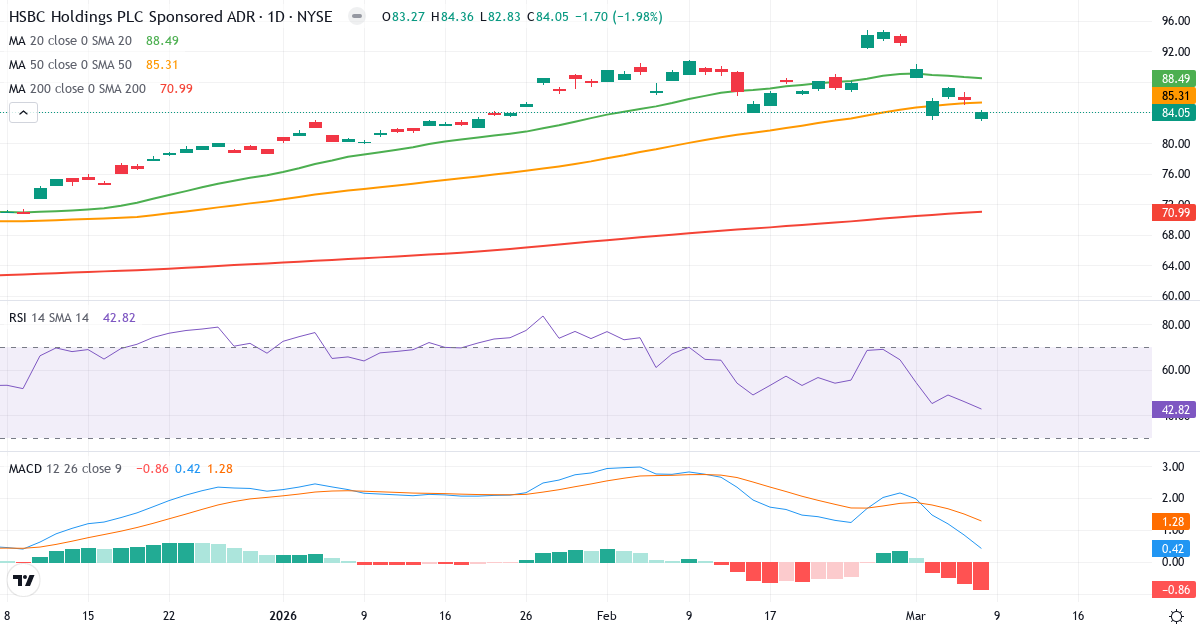Open chart settings with the gear icon
The image size is (1200, 630).
point(1176,618)
